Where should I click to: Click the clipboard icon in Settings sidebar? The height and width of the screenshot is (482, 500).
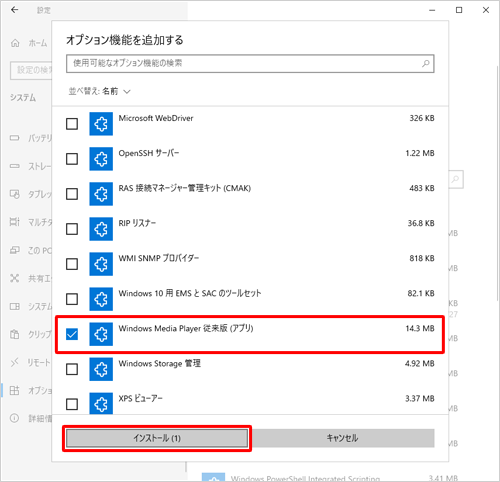tap(14, 334)
